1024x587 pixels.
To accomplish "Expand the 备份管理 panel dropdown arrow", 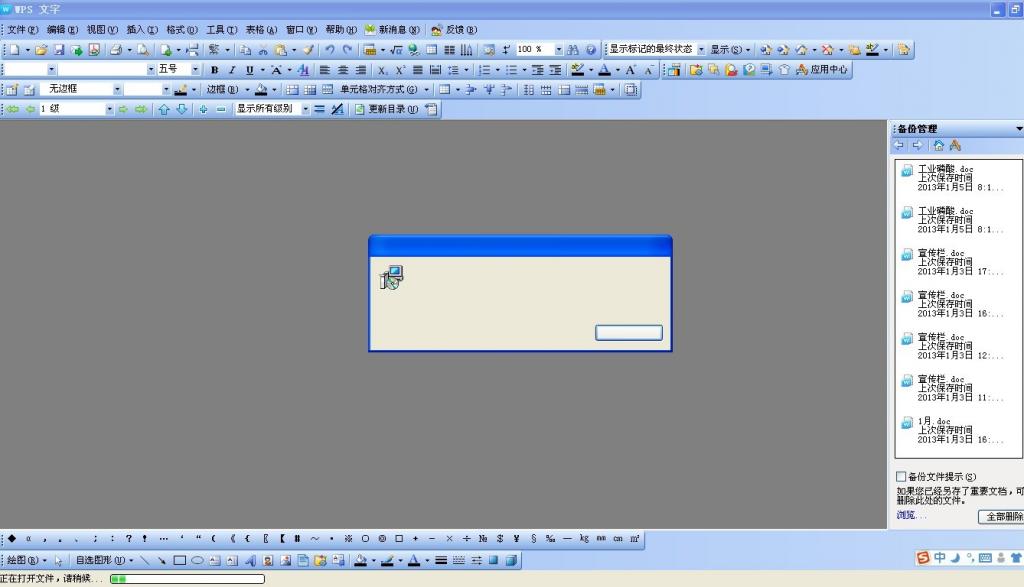I will click(1019, 129).
